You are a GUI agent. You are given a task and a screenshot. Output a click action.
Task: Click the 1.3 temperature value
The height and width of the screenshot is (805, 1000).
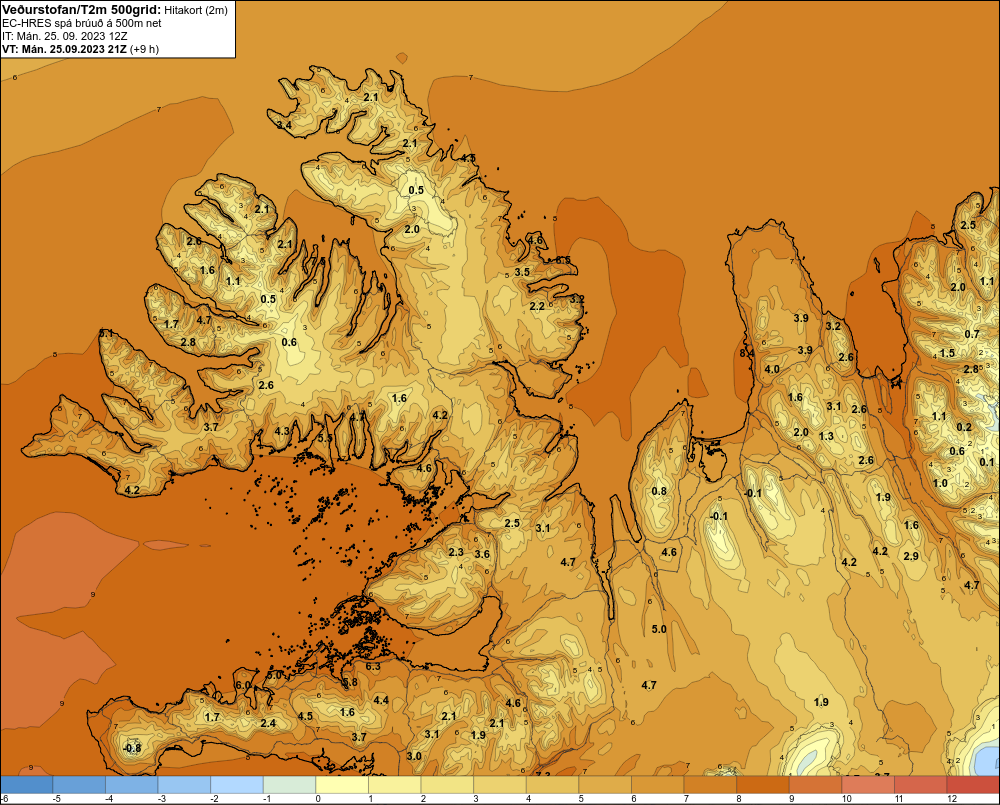[827, 436]
